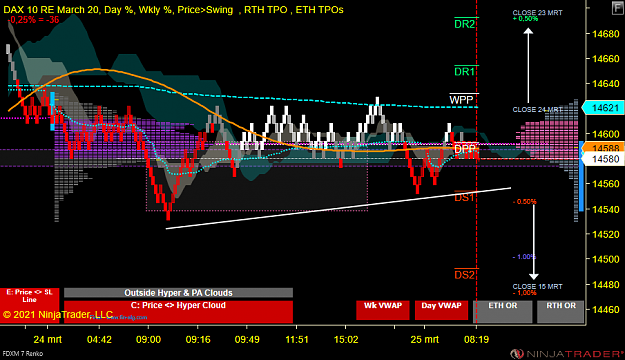Click the white rising trendline under the lows
The height and width of the screenshot is (360, 625).
pyautogui.click(x=338, y=208)
